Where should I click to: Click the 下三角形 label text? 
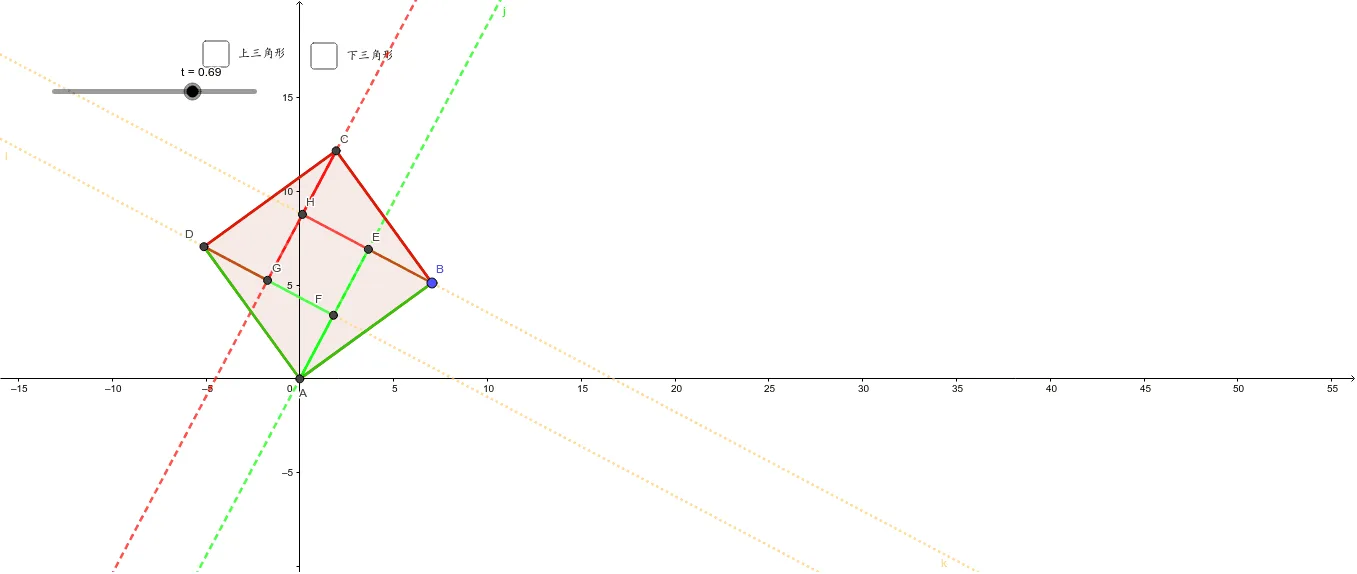370,55
